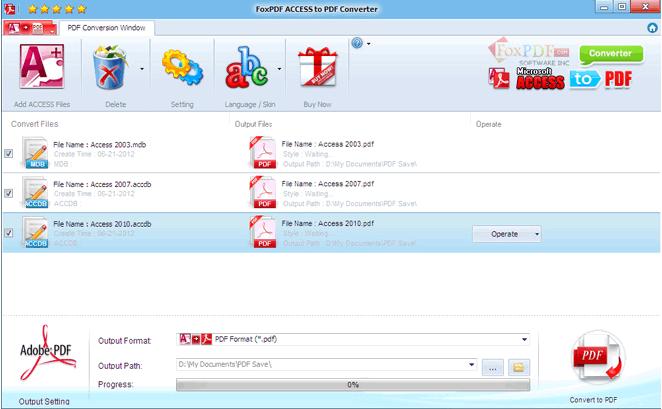Open the Output Path dropdown arrow
This screenshot has width=662, height=409.
coord(471,364)
